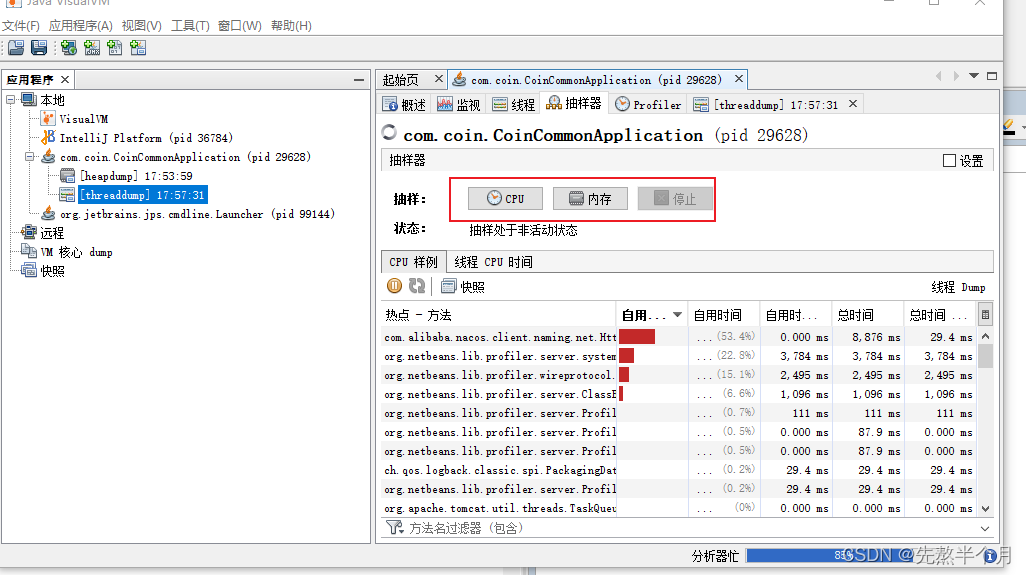Start memory sampling with 内存 button
The image size is (1026, 575).
pyautogui.click(x=590, y=198)
